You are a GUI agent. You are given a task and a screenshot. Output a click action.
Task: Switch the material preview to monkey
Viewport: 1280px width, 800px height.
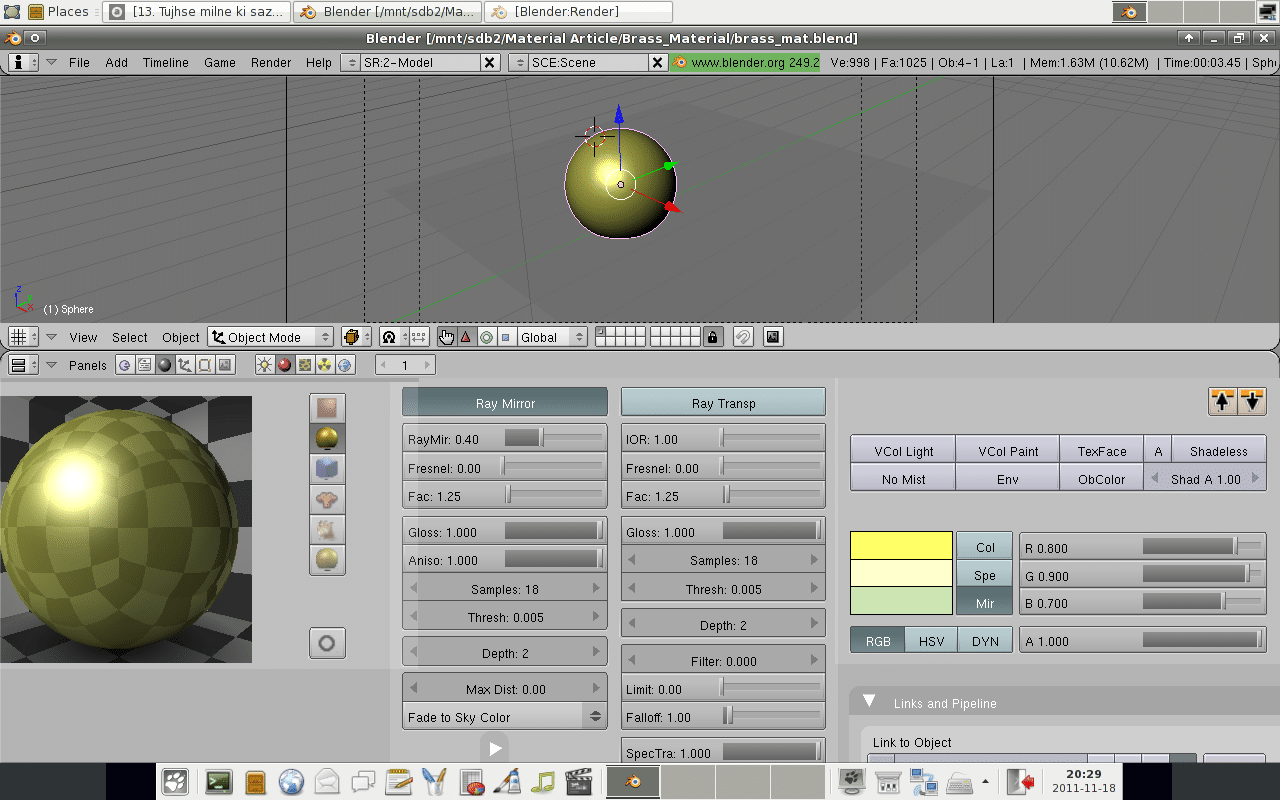pos(327,499)
